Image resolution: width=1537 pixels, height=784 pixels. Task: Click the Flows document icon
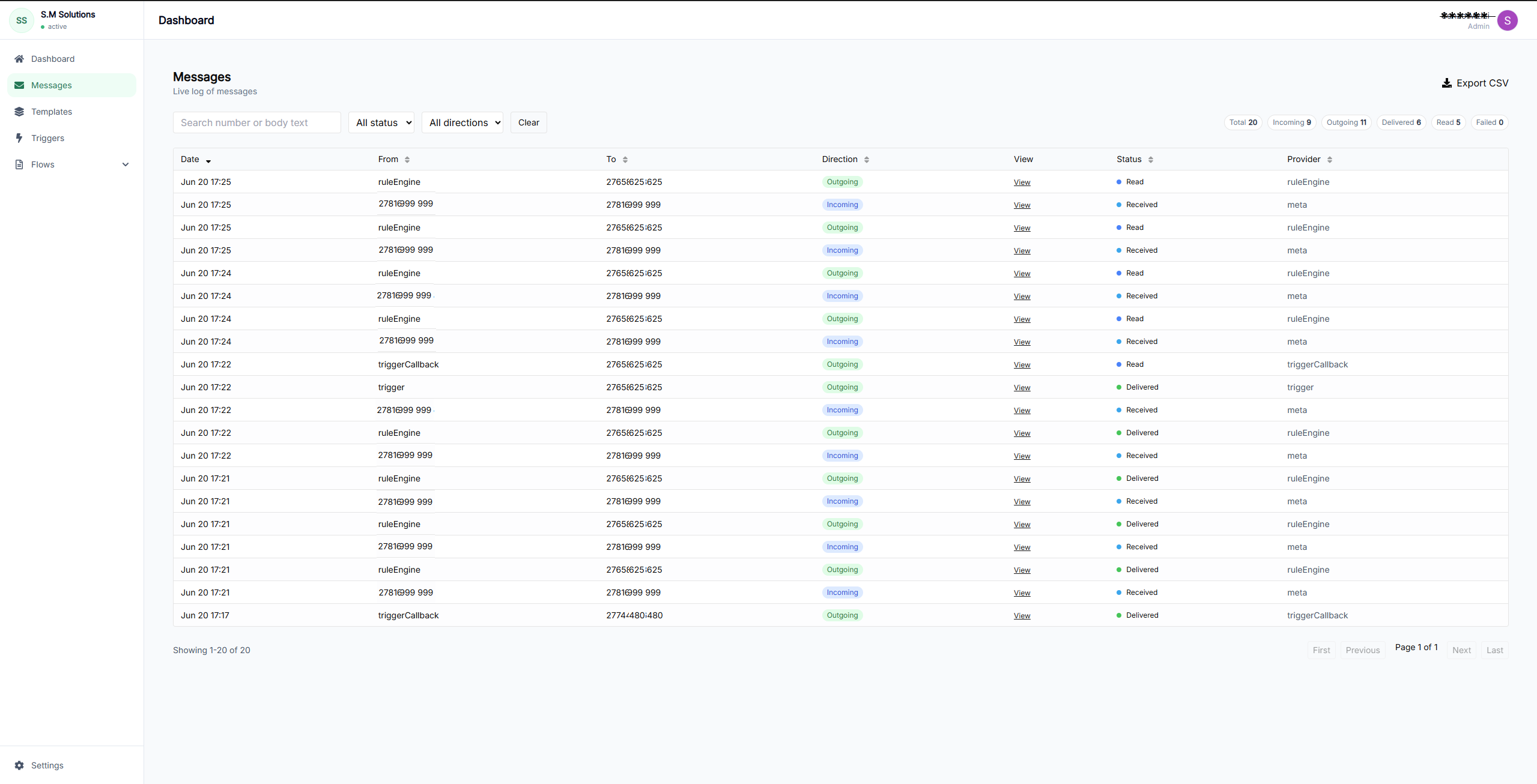pyautogui.click(x=19, y=164)
